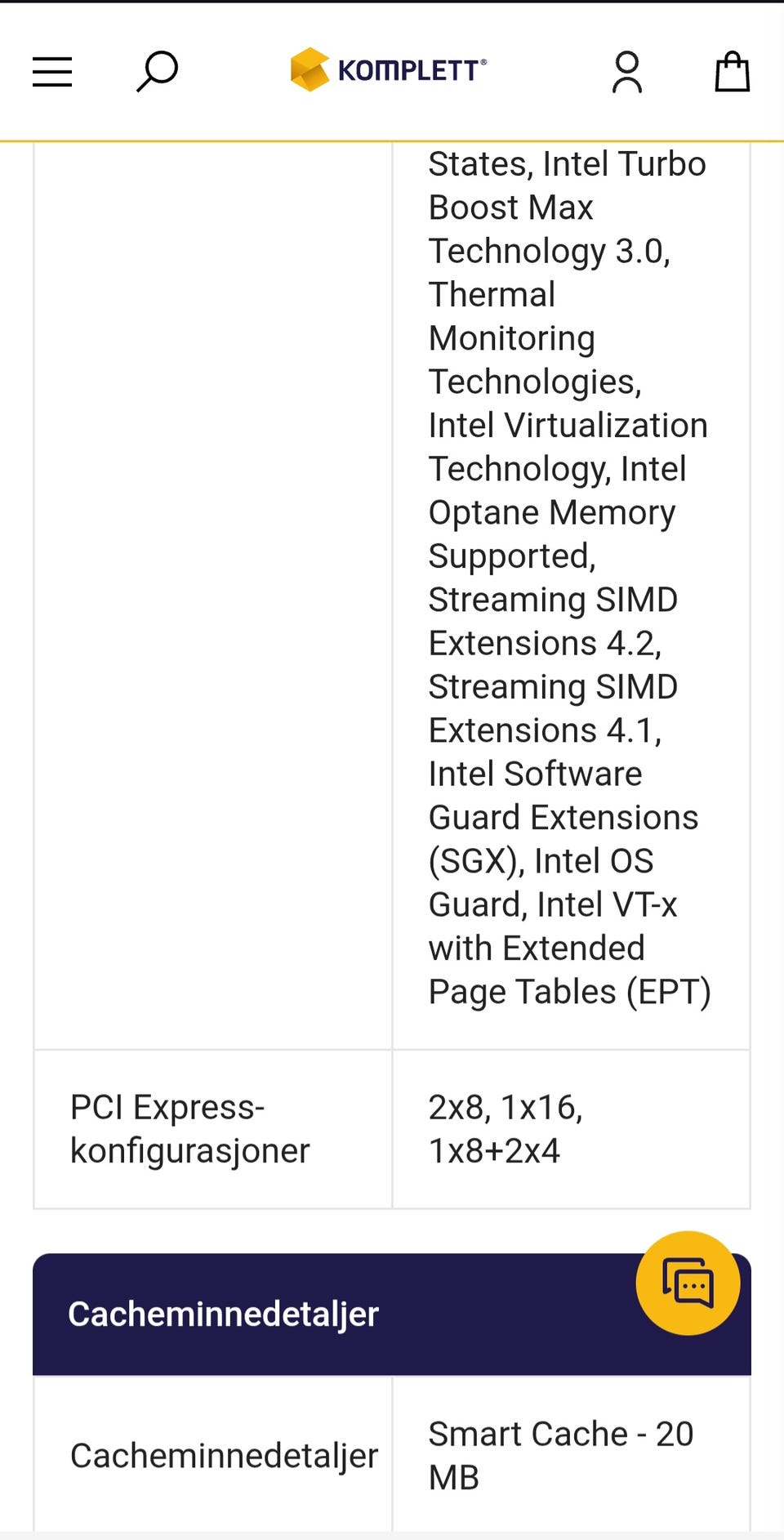Click the Smart Cache - 20 MB value
The image size is (784, 1540).
tap(560, 1456)
